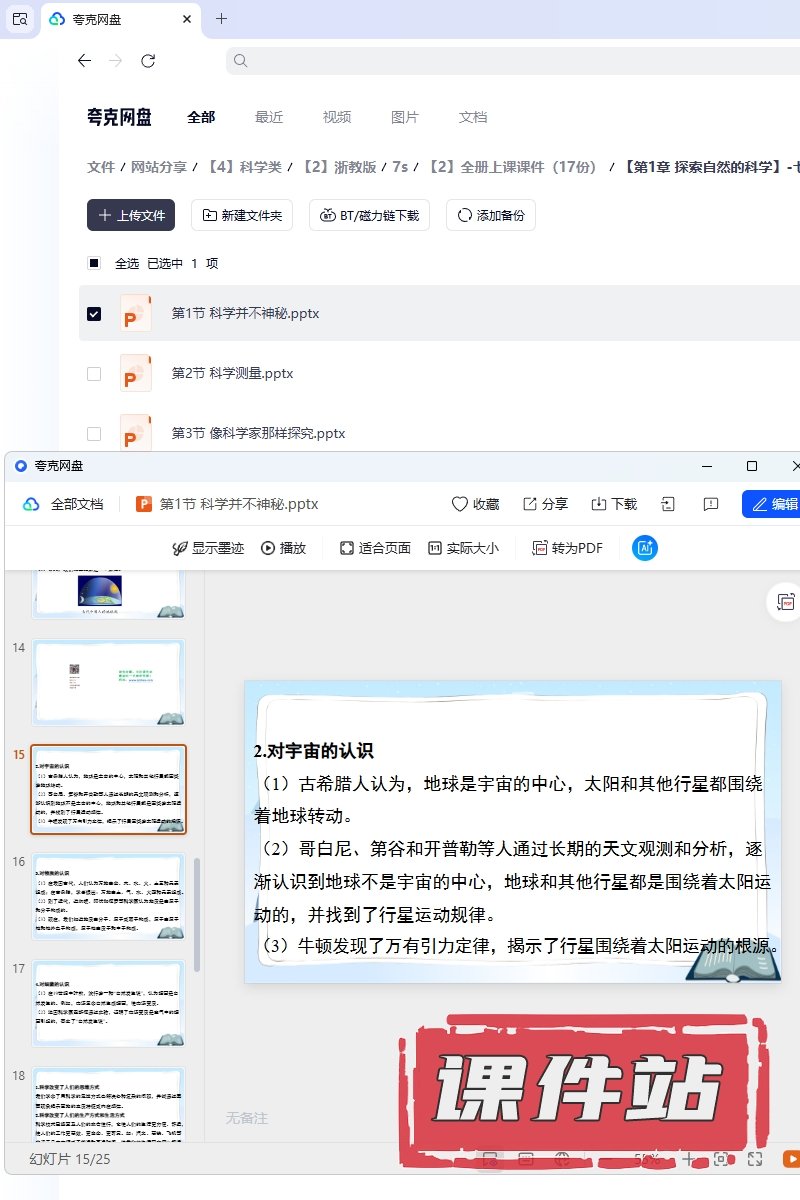Viewport: 800px width, 1200px height.
Task: Click the 上传文件 (upload file) button
Action: [131, 215]
